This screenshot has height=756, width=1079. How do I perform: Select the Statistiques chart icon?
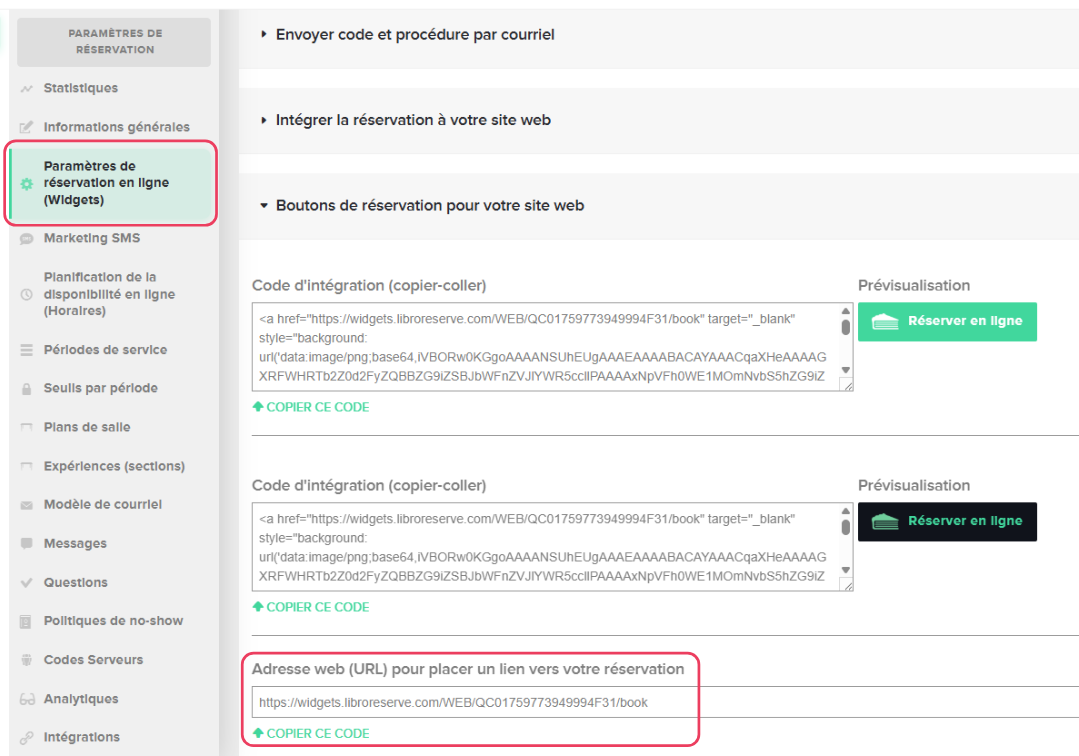[x=25, y=88]
